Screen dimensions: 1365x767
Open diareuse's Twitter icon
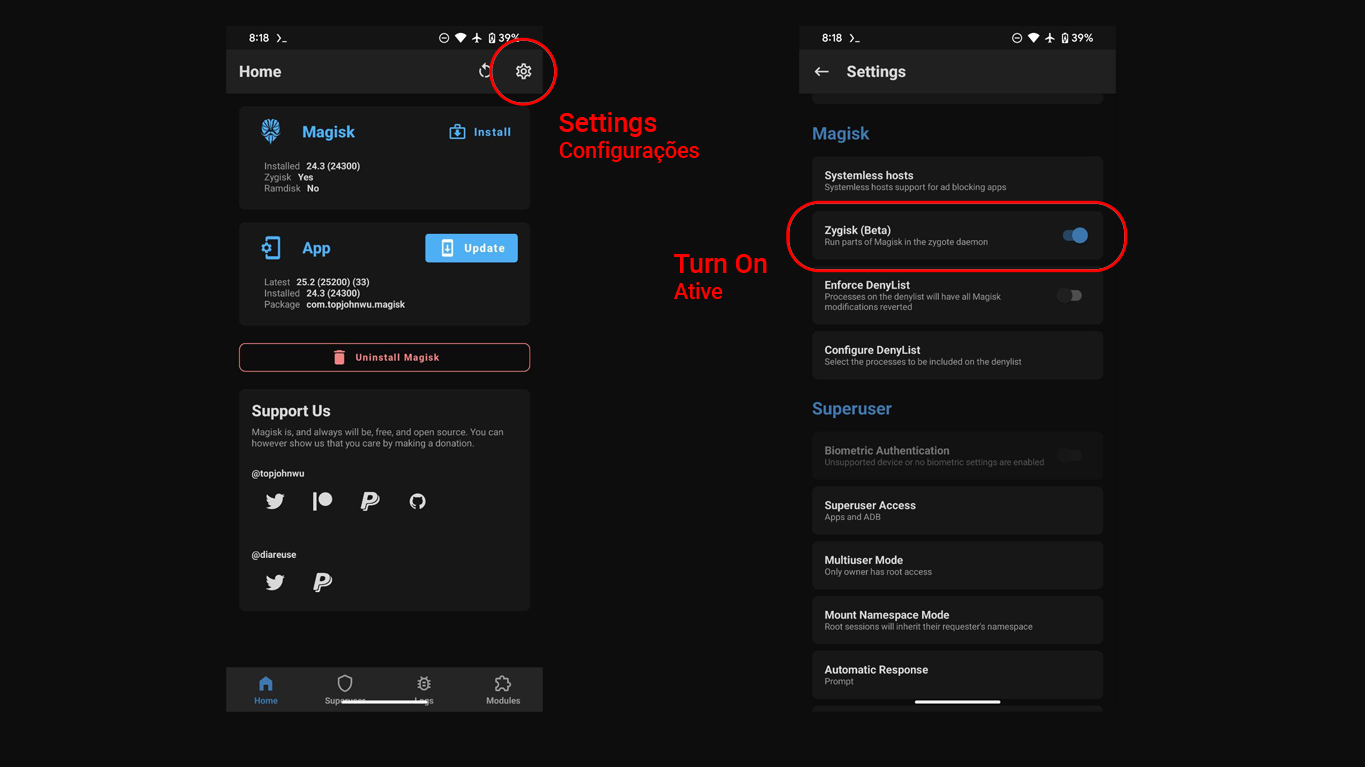275,582
